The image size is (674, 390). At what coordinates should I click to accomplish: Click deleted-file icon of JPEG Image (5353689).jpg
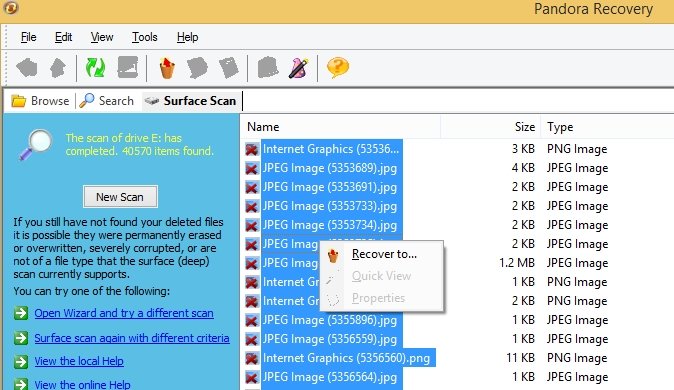(252, 168)
